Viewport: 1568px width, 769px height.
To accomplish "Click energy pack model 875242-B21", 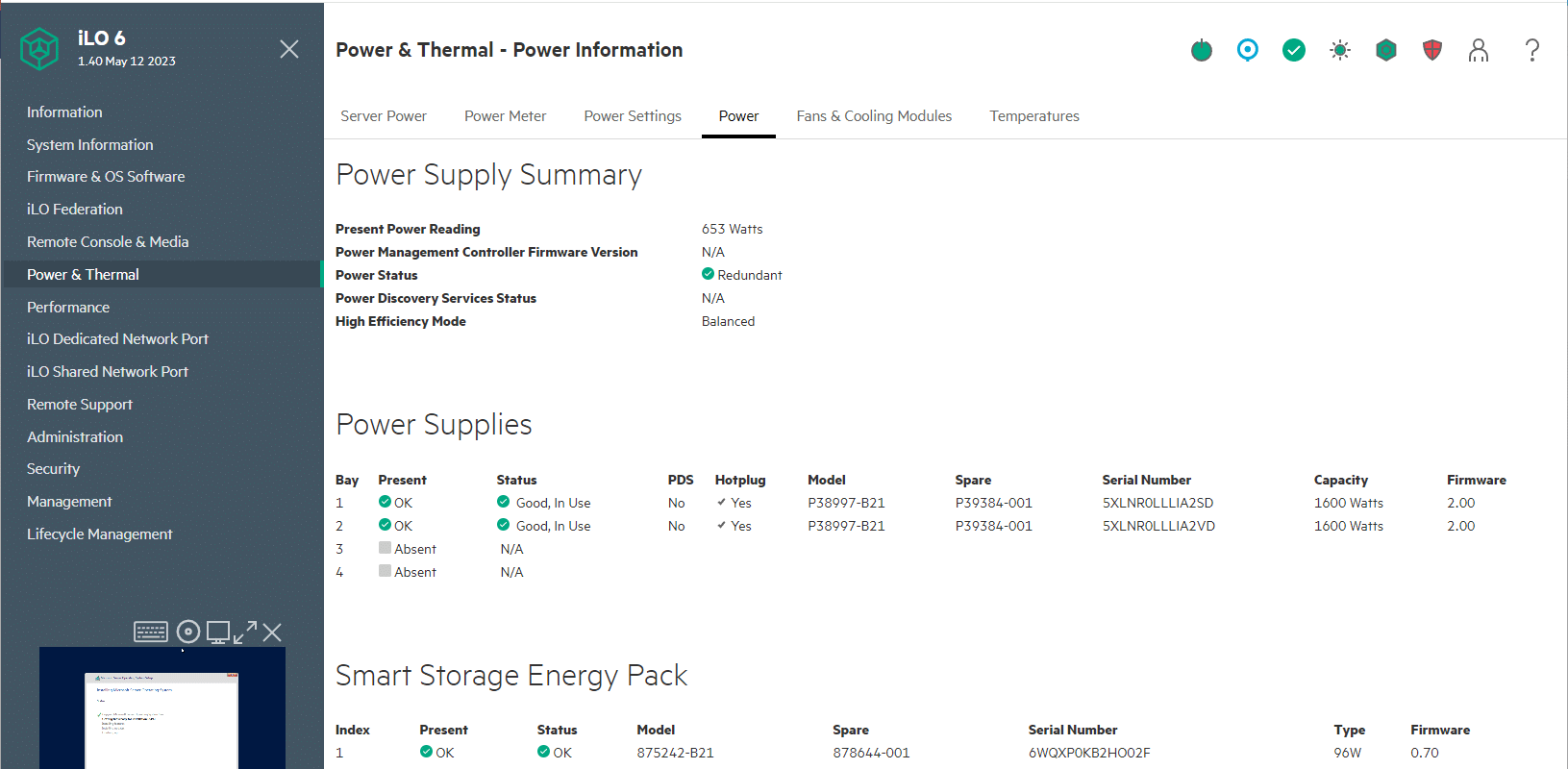I will point(675,753).
